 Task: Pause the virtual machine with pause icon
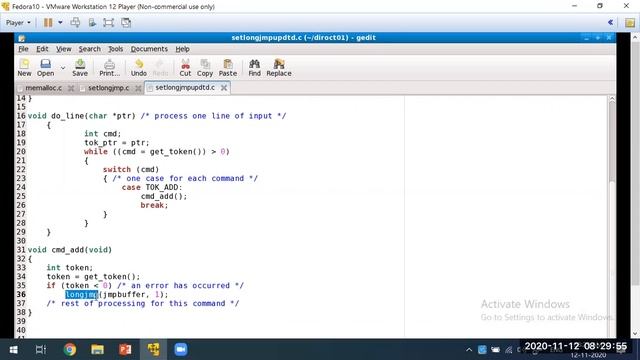pyautogui.click(x=48, y=22)
